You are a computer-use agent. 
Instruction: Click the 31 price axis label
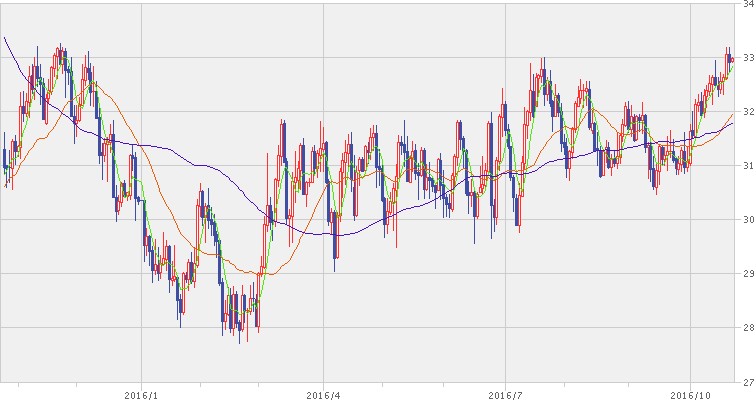(x=748, y=166)
